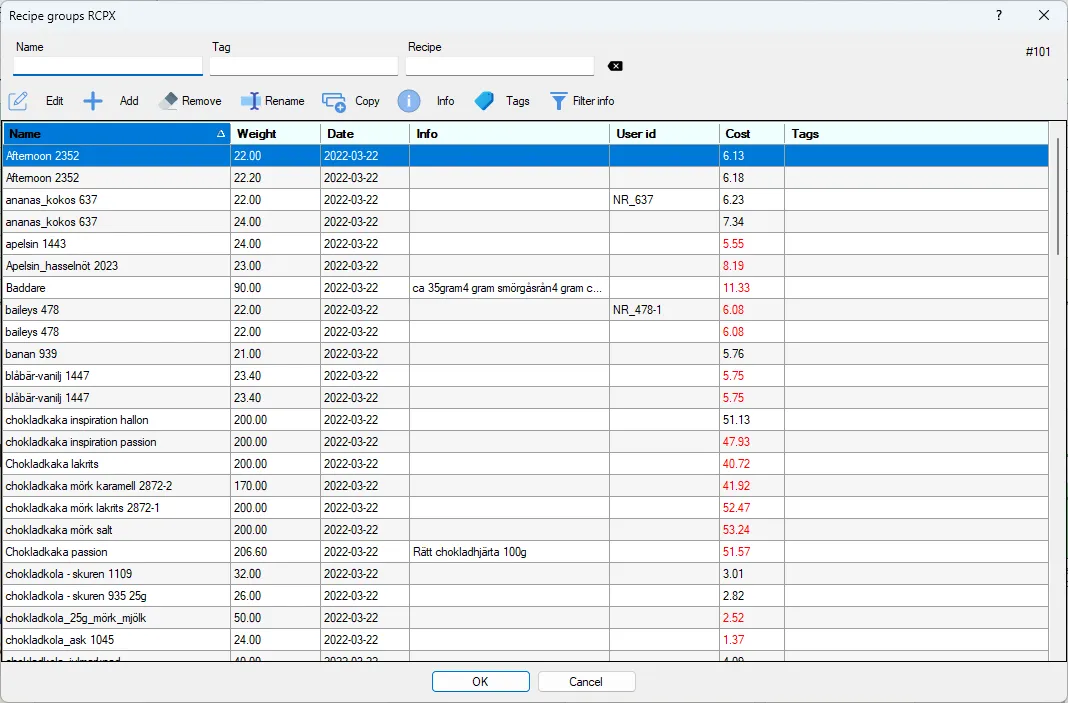This screenshot has height=703, width=1068.
Task: Select the apelsin 1443 row
Action: 525,243
